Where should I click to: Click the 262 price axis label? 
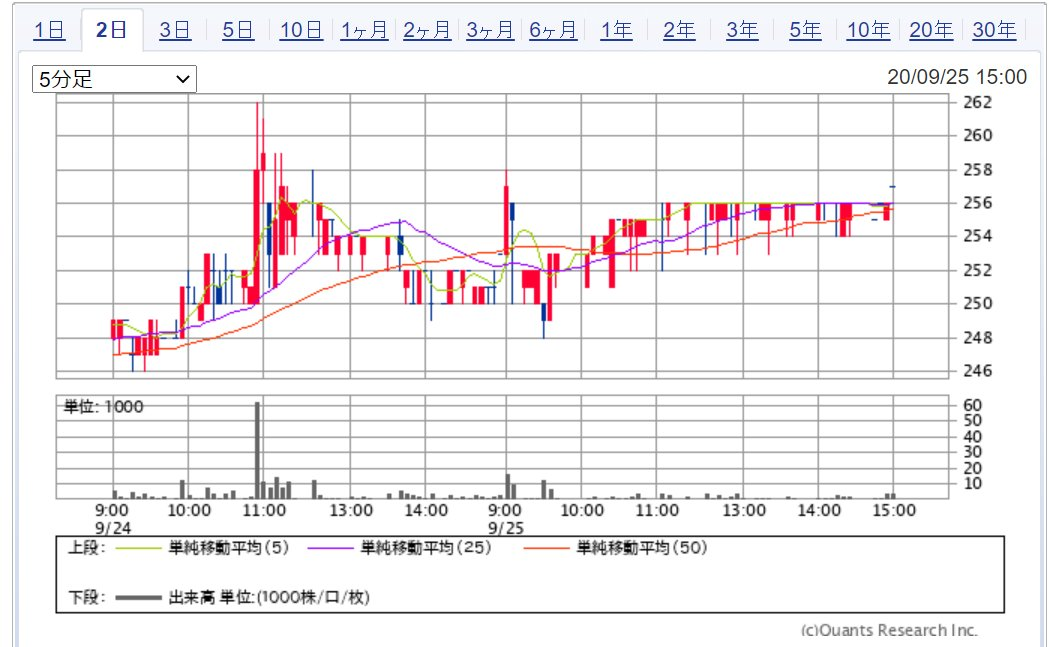(977, 102)
